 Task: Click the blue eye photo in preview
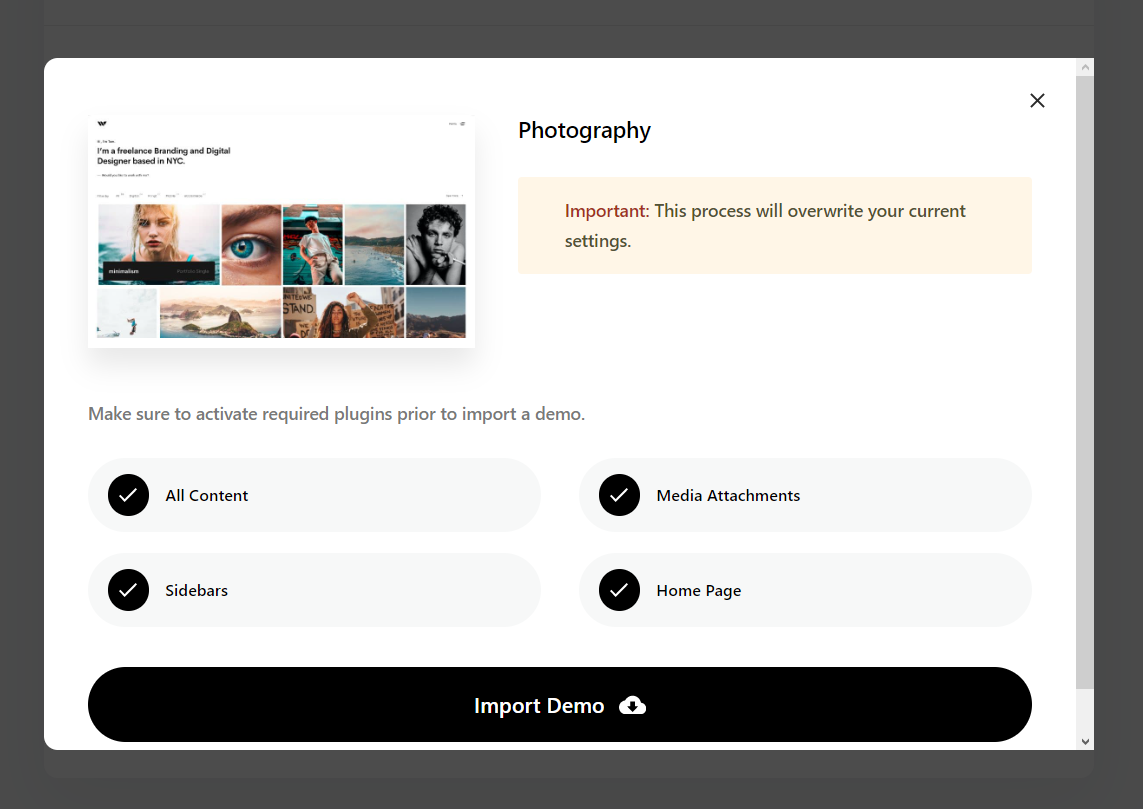(x=251, y=244)
